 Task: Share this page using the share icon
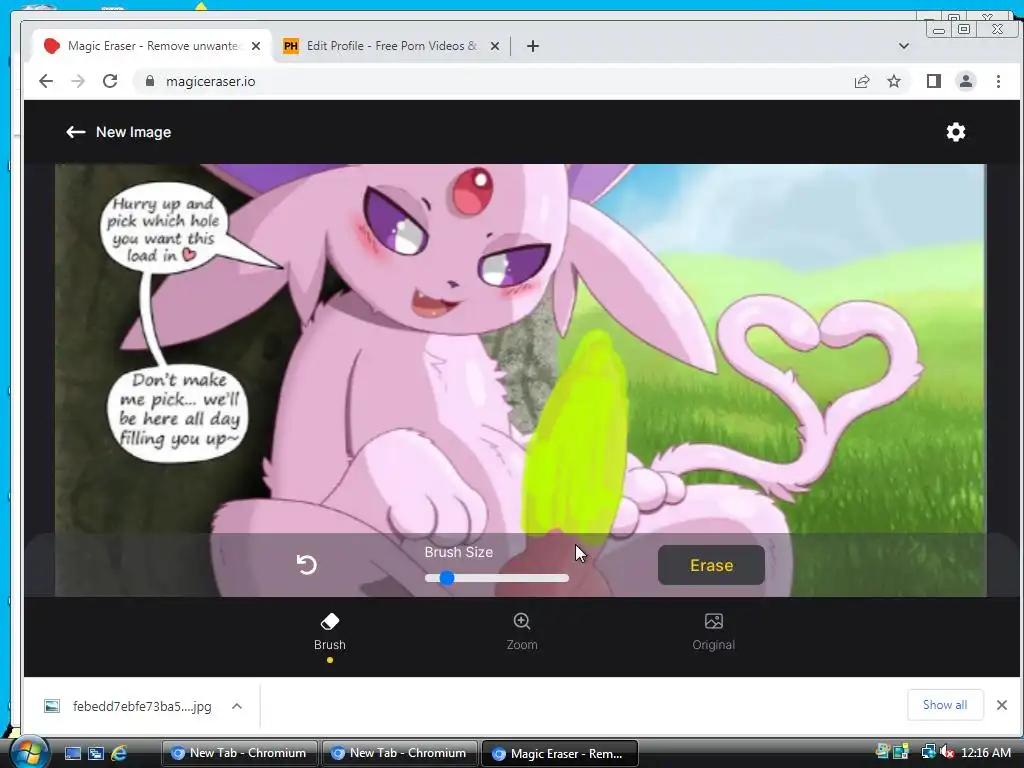(862, 81)
